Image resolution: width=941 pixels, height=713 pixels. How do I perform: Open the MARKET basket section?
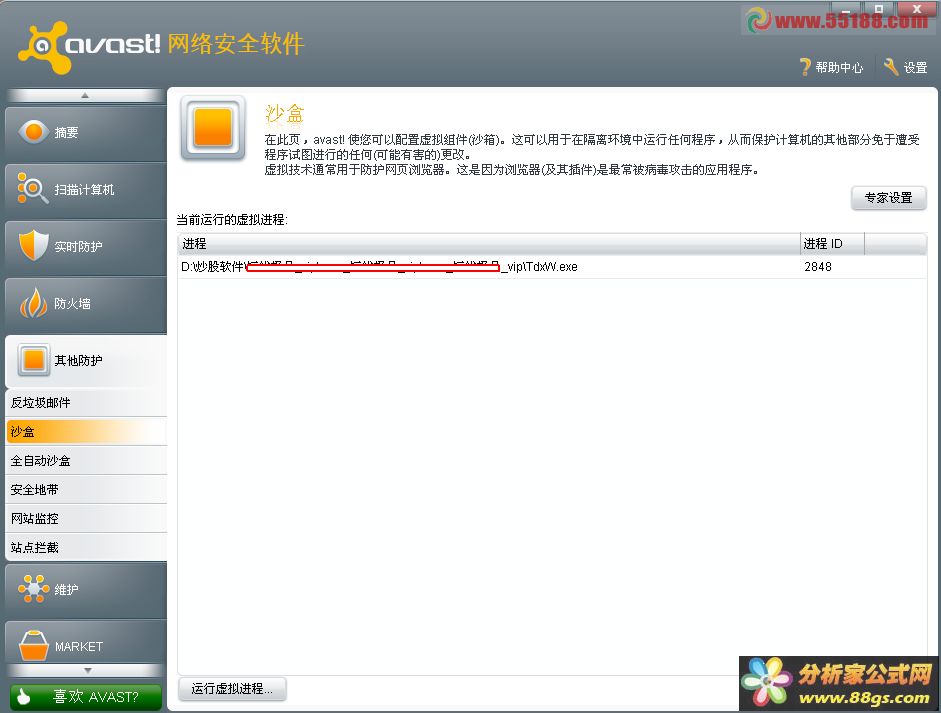pos(86,643)
